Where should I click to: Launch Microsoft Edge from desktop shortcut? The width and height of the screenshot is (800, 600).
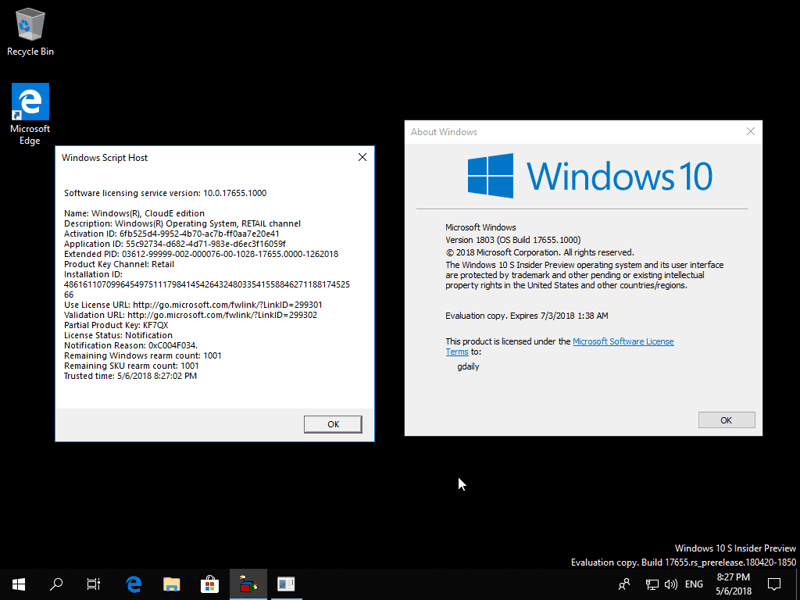pyautogui.click(x=30, y=114)
